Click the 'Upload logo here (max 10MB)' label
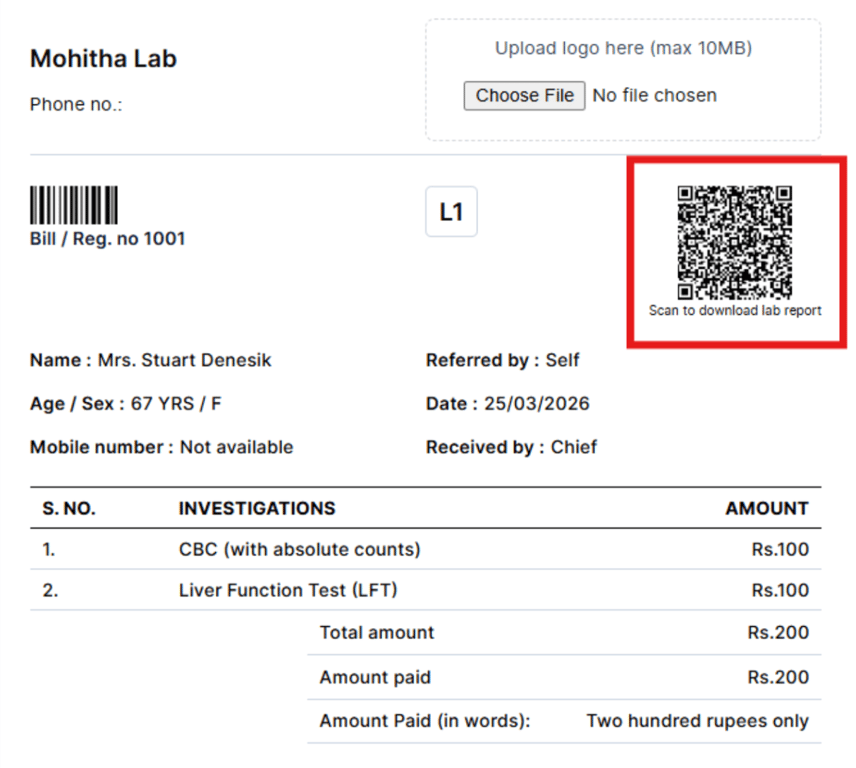 [623, 47]
